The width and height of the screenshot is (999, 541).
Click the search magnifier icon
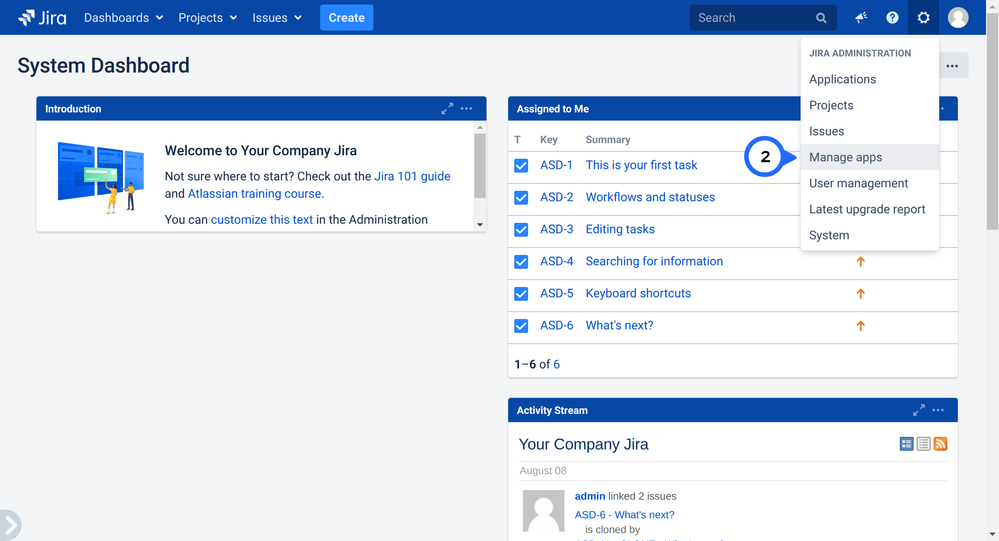point(821,18)
